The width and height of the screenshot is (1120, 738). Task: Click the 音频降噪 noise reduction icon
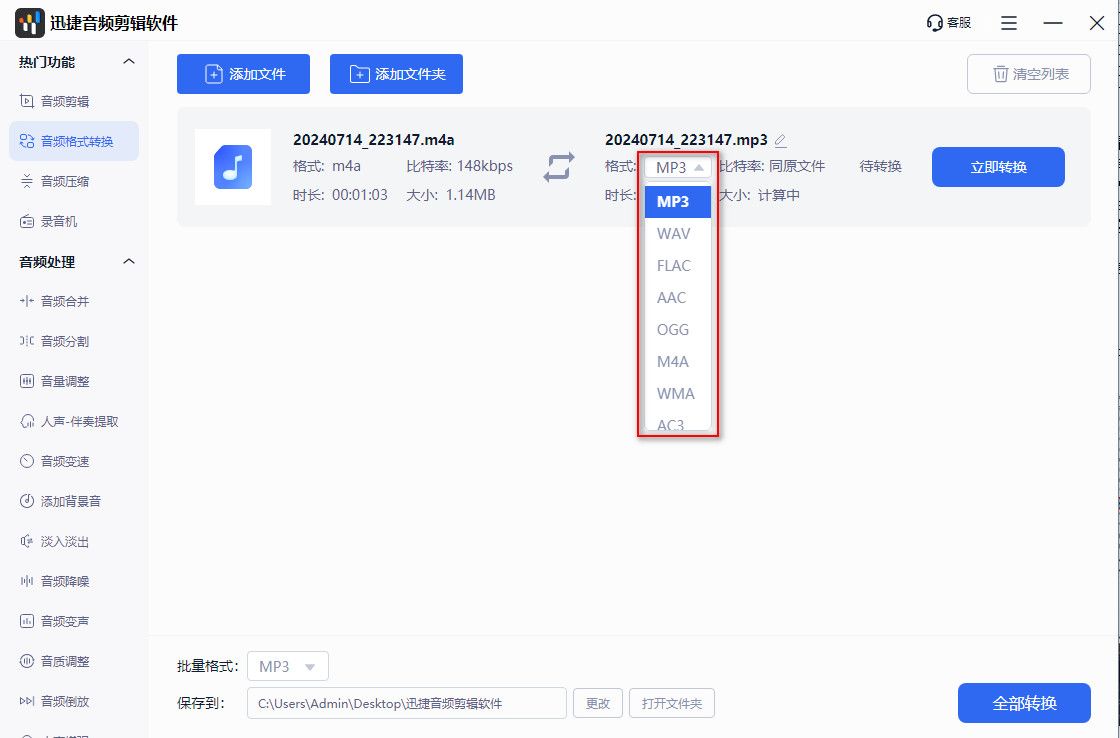26,582
